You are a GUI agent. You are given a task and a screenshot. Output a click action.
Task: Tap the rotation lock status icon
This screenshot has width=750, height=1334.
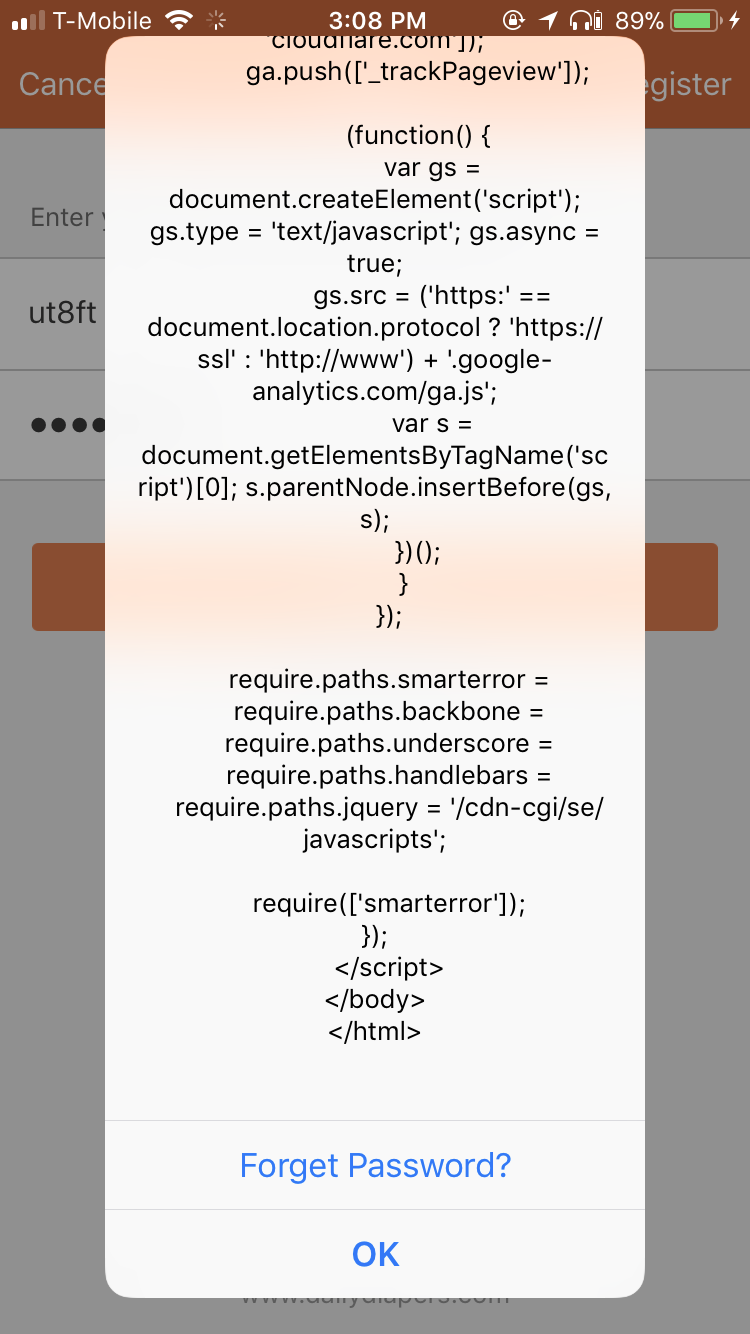pyautogui.click(x=514, y=20)
